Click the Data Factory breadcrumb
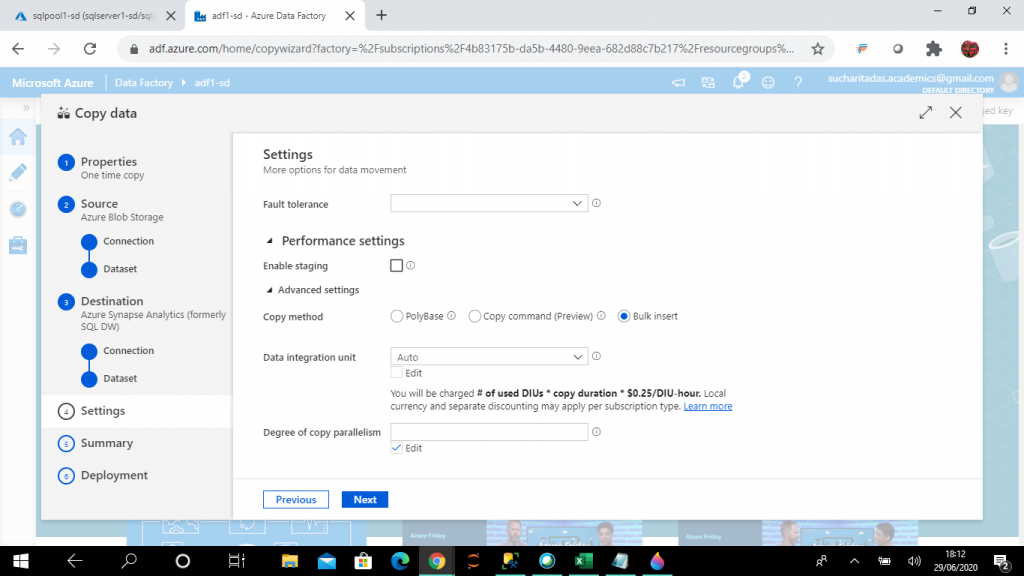This screenshot has height=576, width=1024. (144, 83)
